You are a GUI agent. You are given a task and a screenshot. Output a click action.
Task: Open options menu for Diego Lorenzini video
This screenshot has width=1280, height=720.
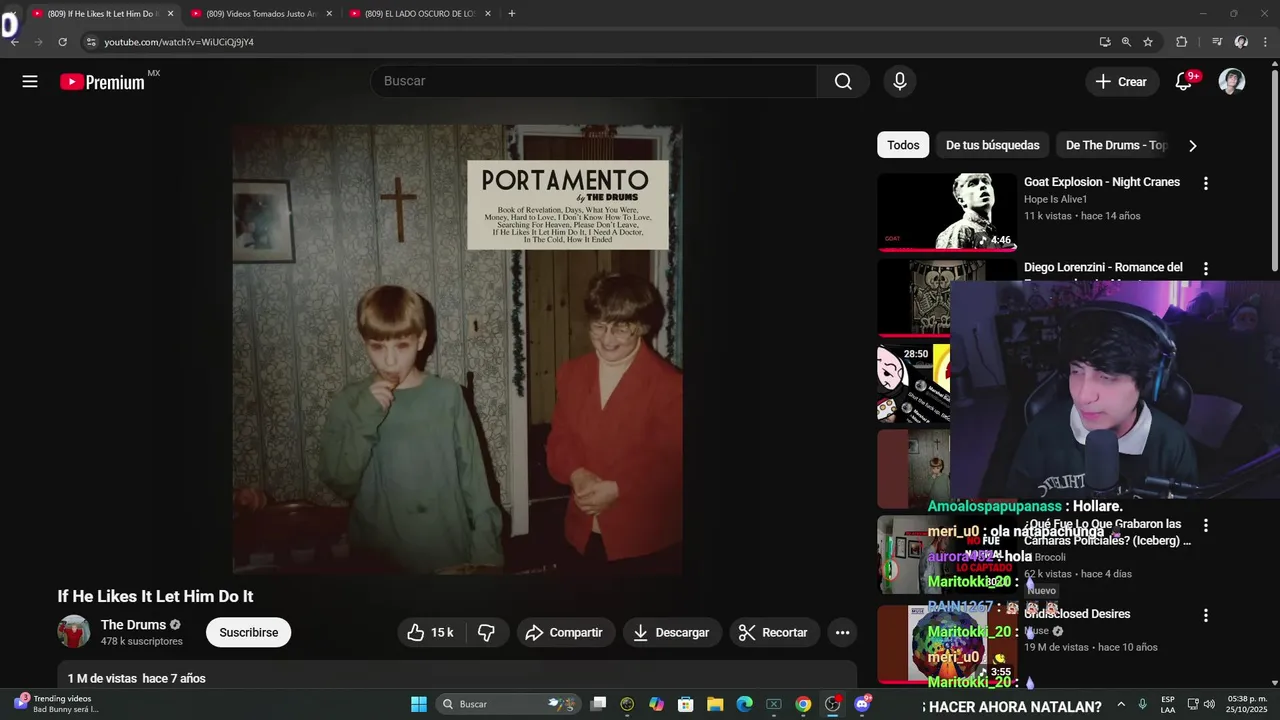[1206, 268]
